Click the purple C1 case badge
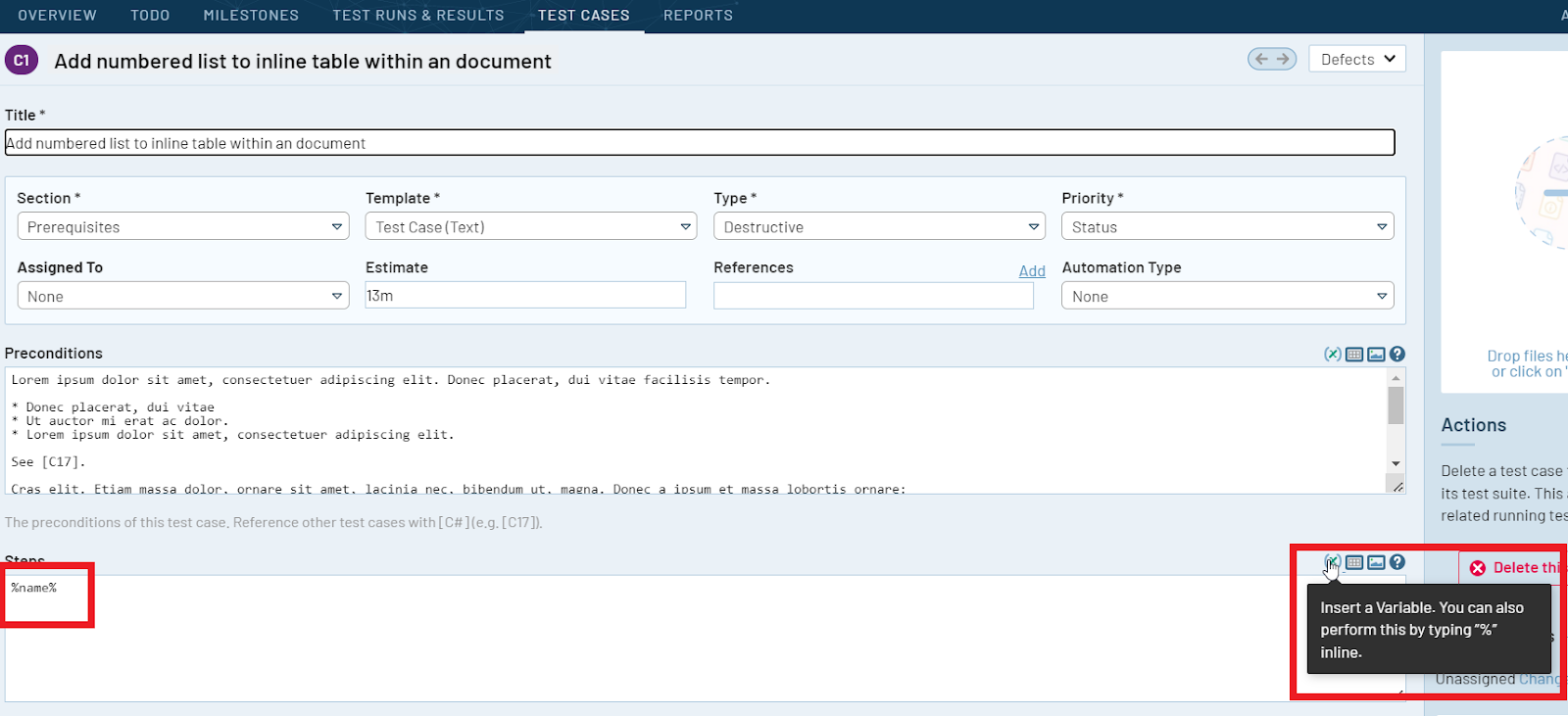This screenshot has height=716, width=1568. (22, 60)
